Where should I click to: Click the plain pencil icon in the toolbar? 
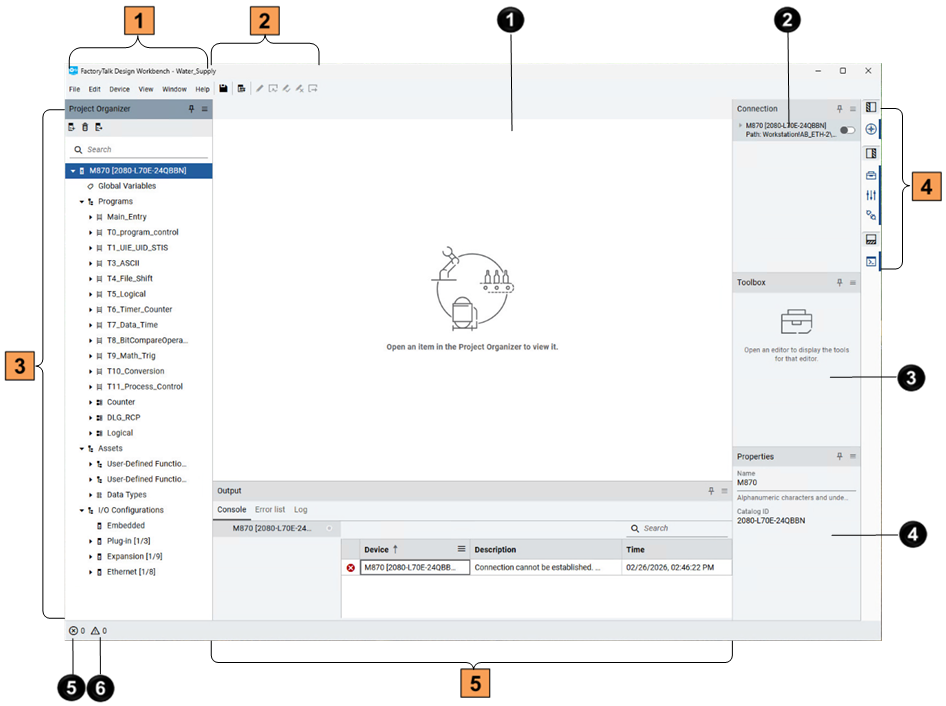pyautogui.click(x=259, y=89)
